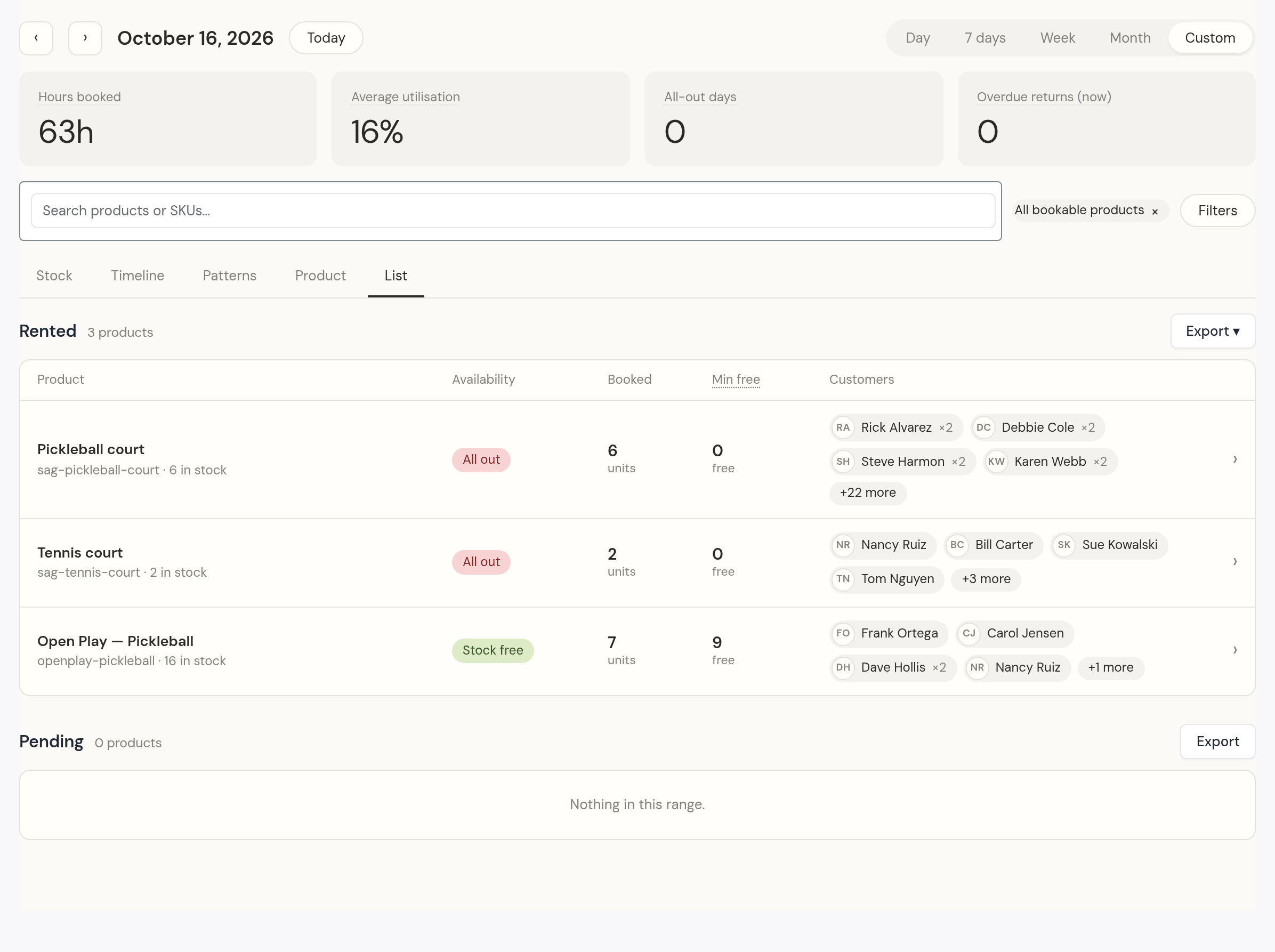Select the Steve Harmon customer chip
This screenshot has width=1275, height=952.
coord(902,462)
